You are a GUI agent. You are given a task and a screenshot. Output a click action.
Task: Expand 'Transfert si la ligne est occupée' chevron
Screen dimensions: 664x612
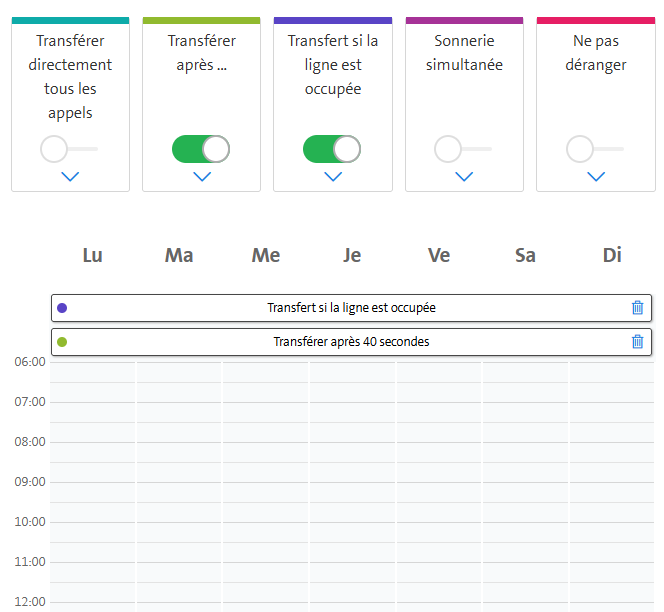333,177
